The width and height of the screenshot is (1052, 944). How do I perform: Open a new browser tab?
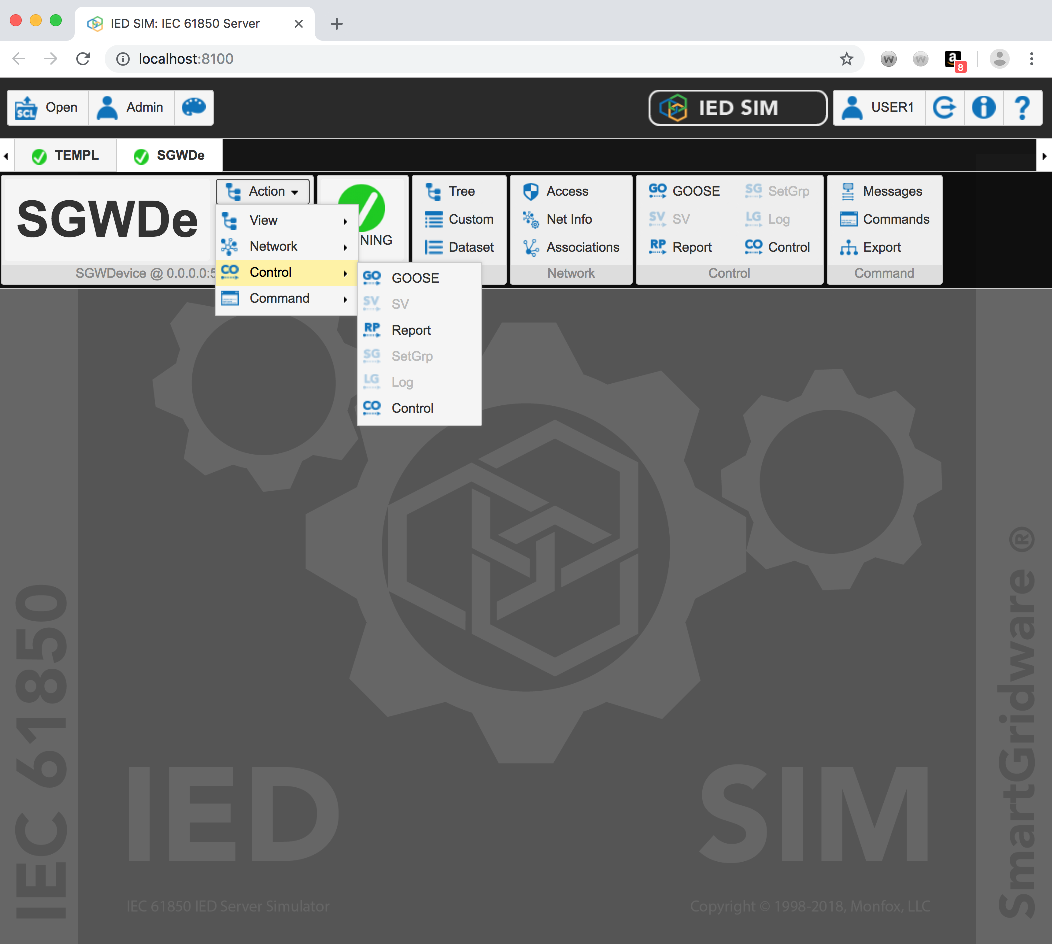(337, 23)
